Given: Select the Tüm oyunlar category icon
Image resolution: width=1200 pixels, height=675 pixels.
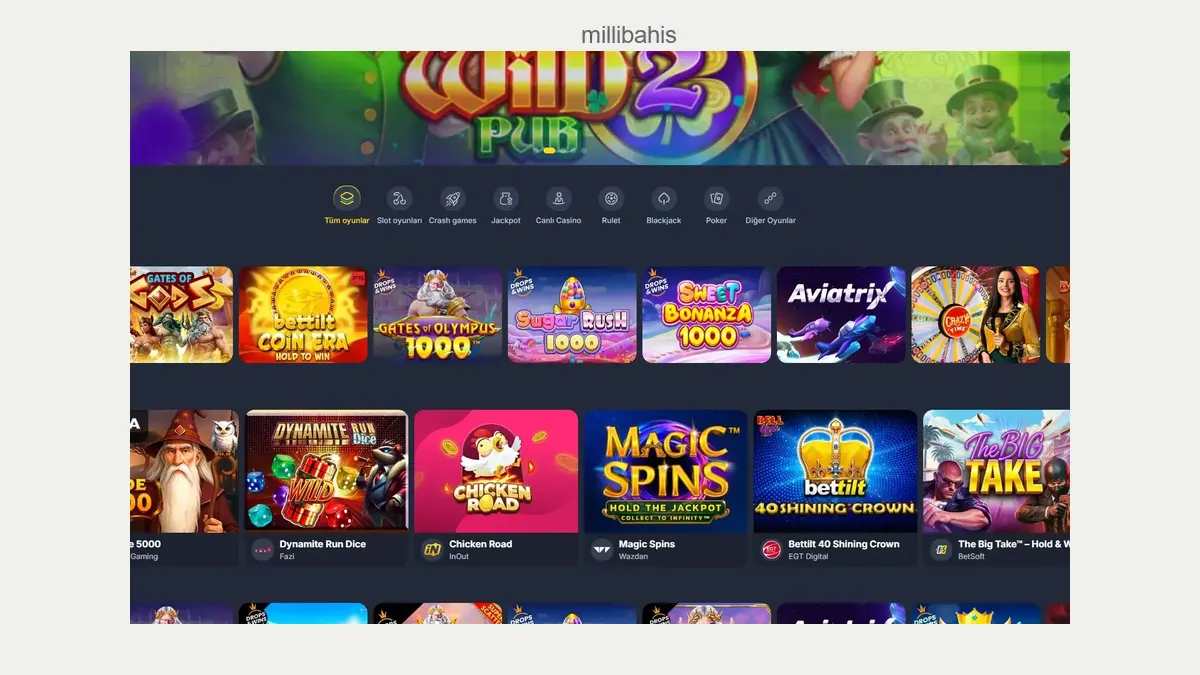Looking at the screenshot, I should point(346,198).
